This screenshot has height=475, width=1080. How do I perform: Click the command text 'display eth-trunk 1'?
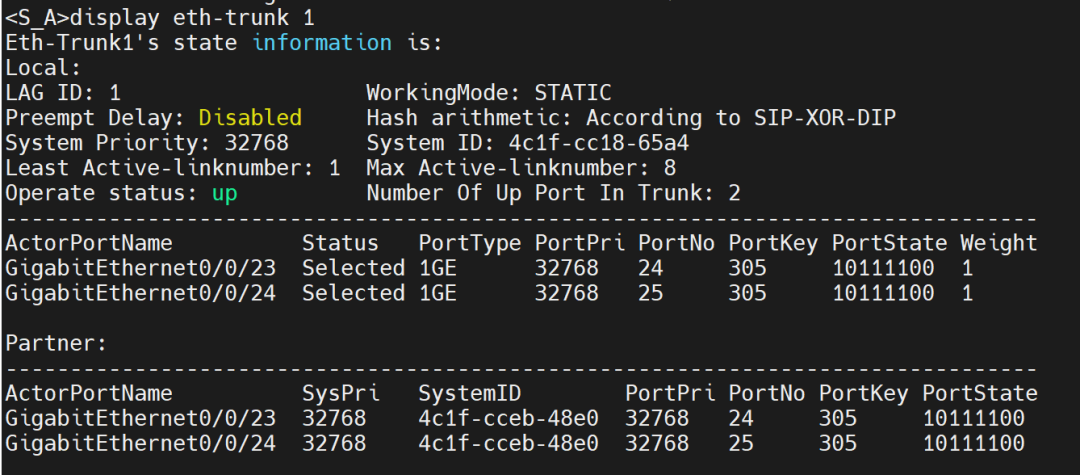coord(192,18)
